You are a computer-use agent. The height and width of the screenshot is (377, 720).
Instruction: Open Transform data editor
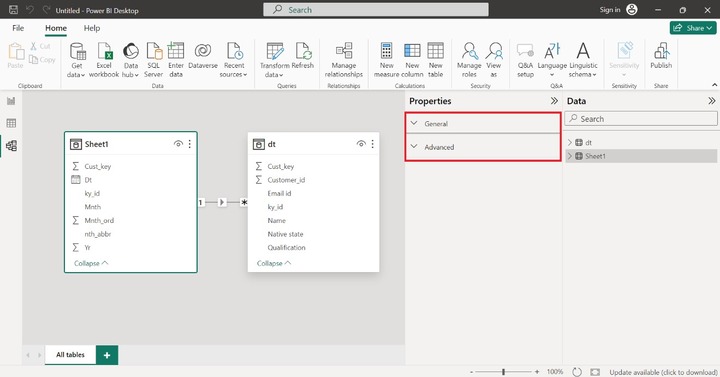pyautogui.click(x=275, y=60)
